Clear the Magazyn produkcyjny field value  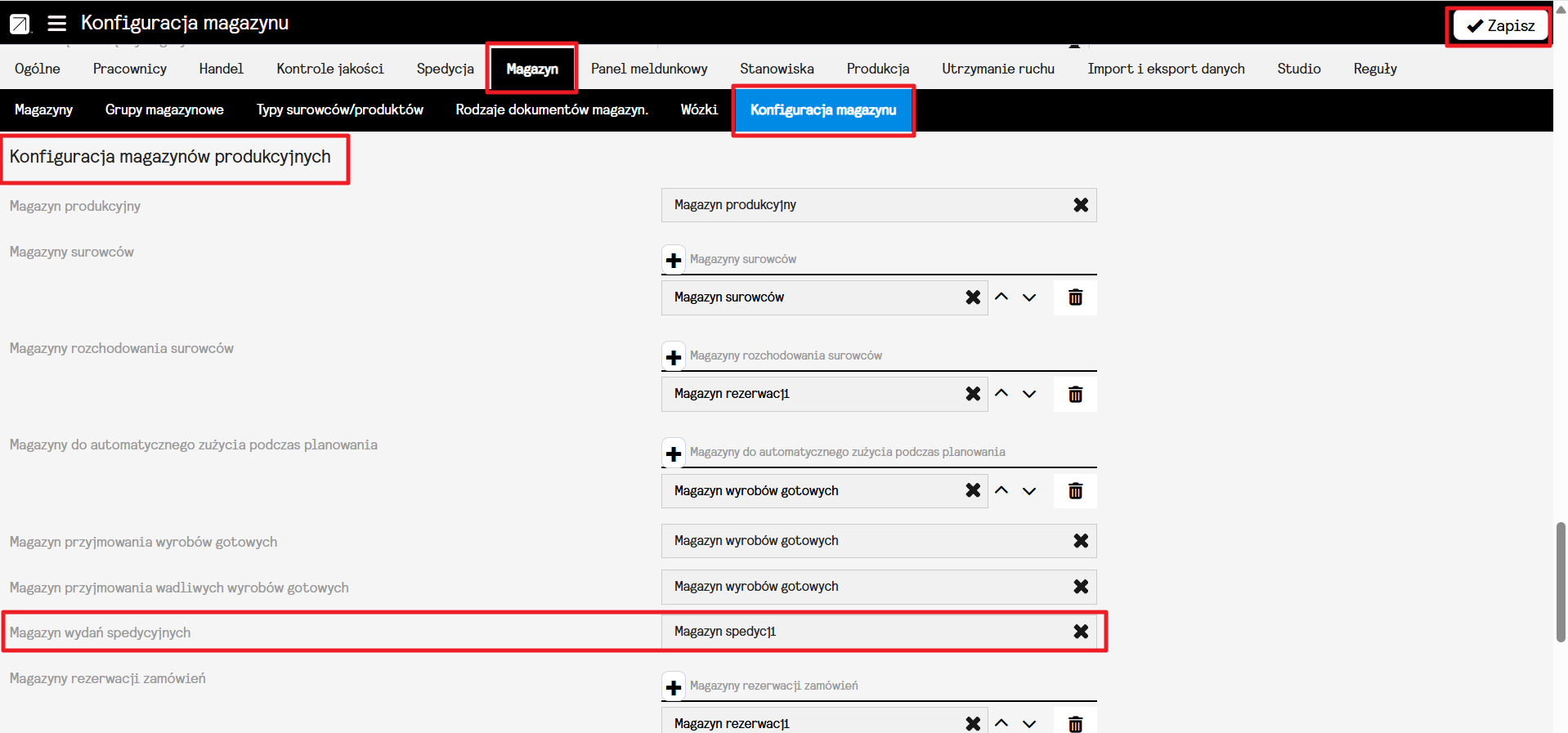pos(1081,205)
